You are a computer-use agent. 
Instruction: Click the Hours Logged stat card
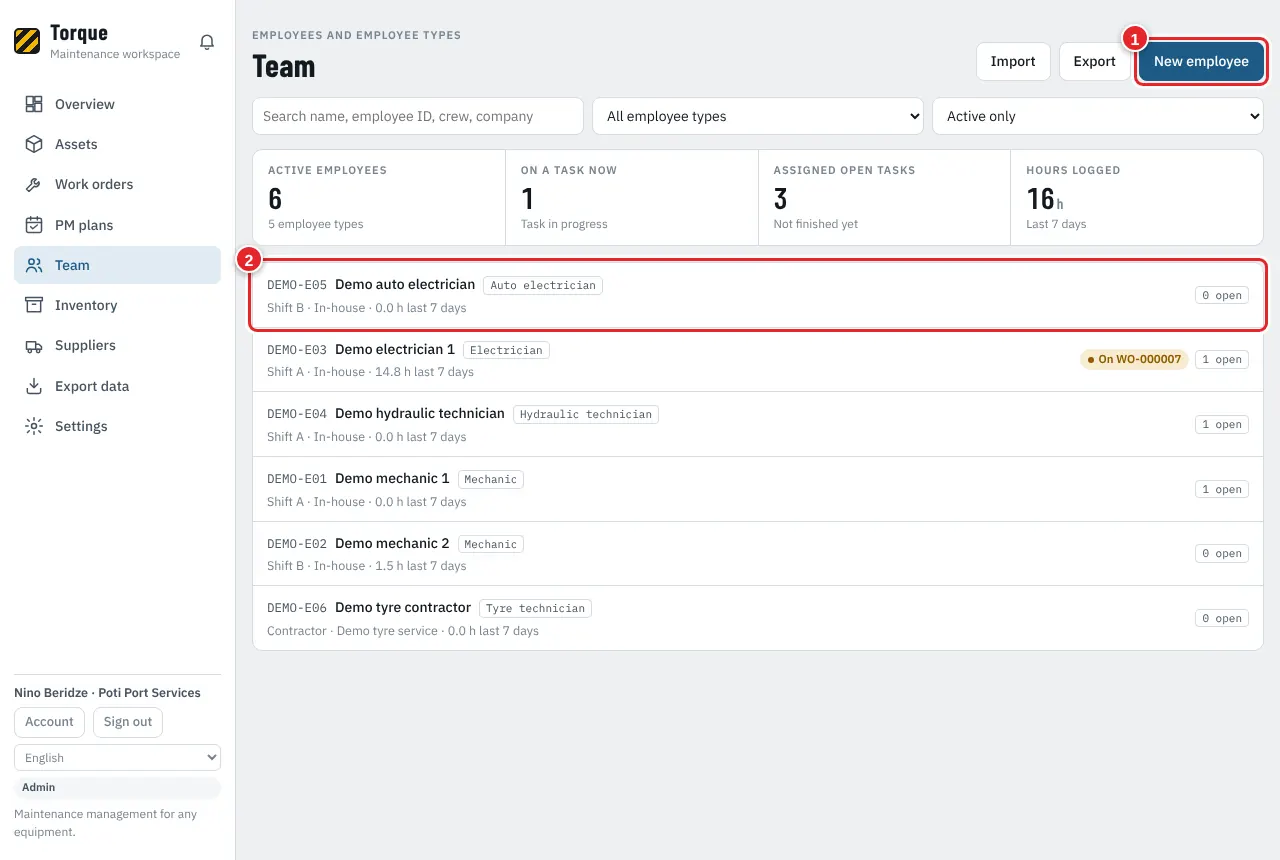click(1138, 198)
